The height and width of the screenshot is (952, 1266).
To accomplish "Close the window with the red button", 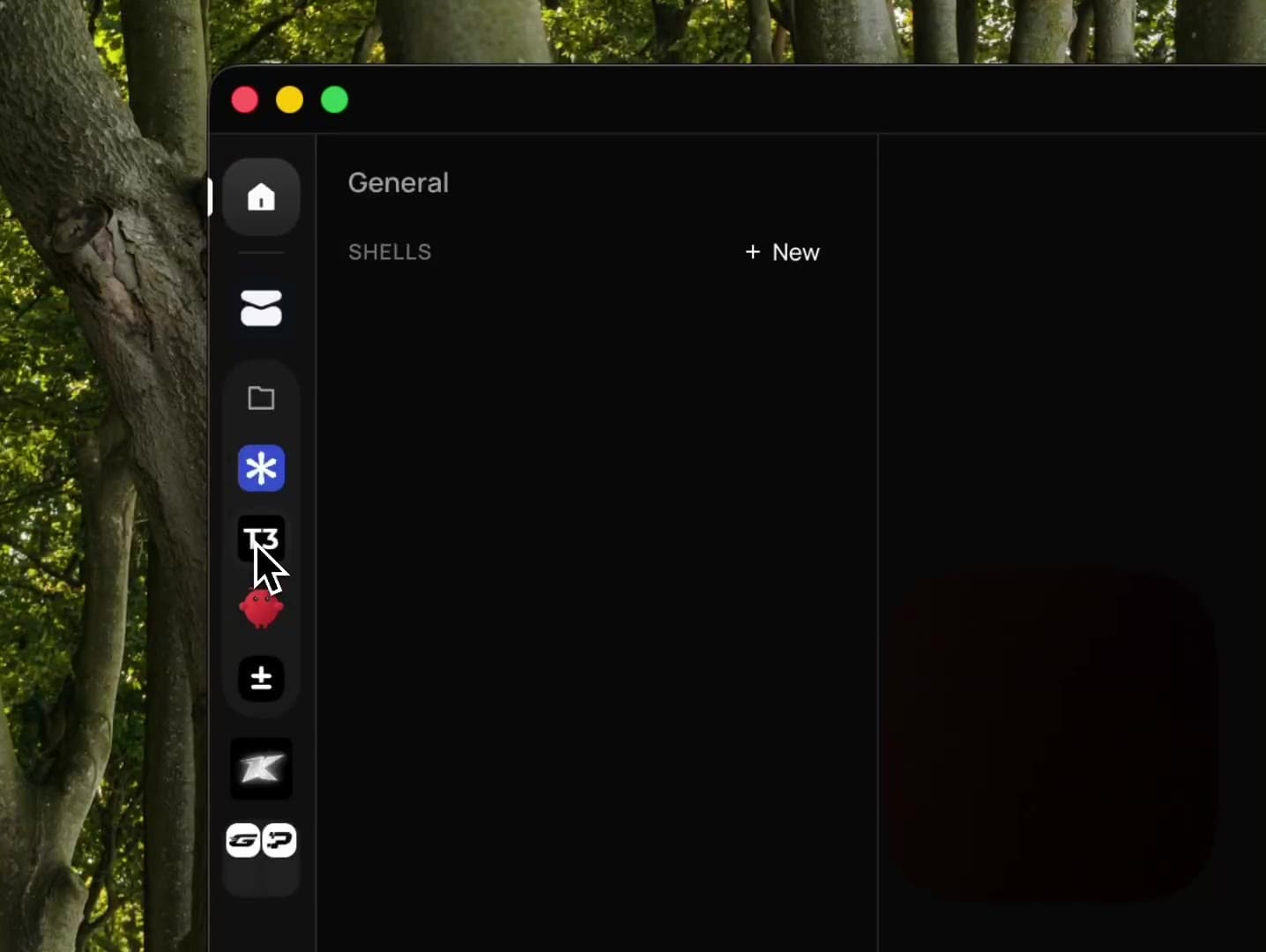I will pos(245,100).
